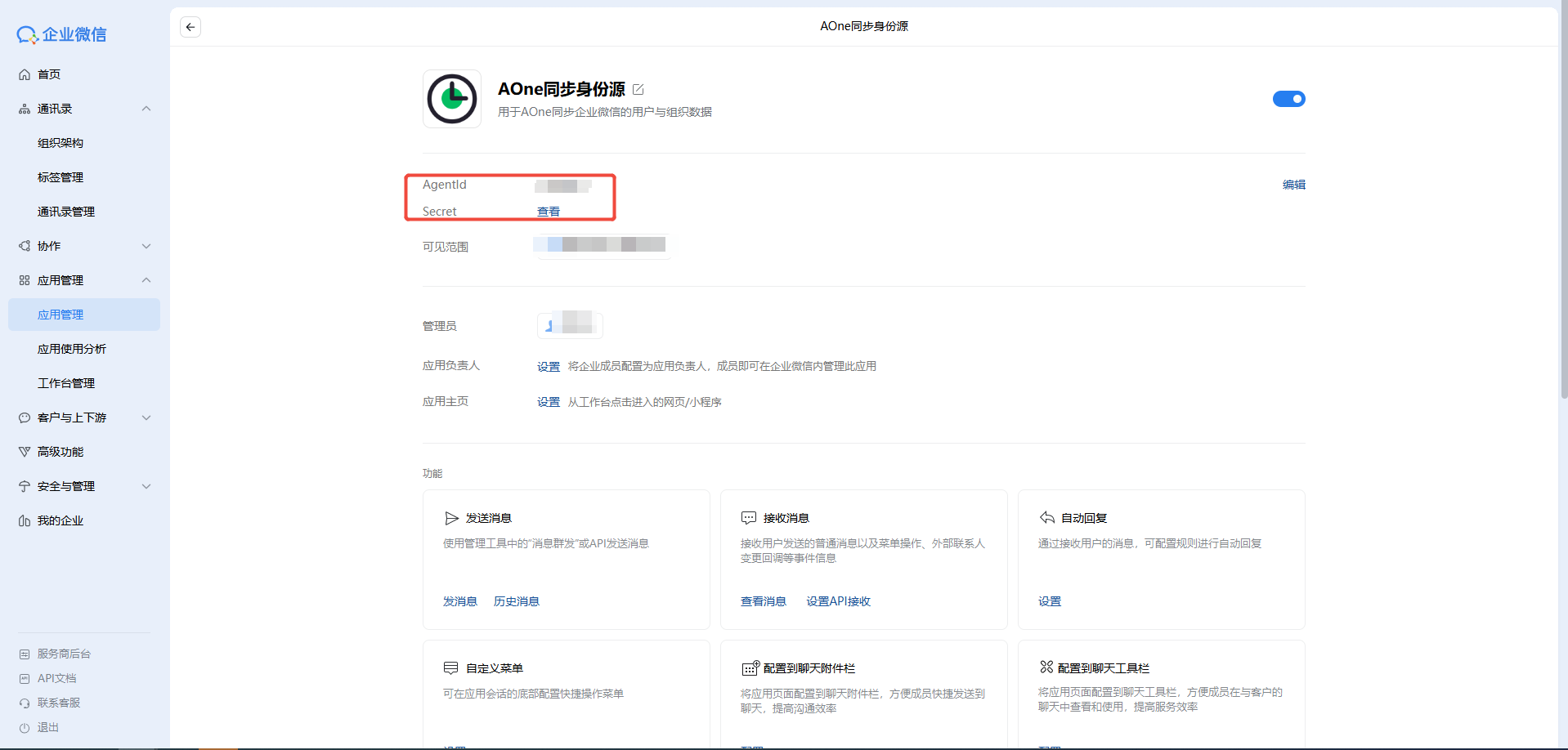The width and height of the screenshot is (1568, 750).
Task: Open the 设置API接收 link
Action: click(x=838, y=601)
